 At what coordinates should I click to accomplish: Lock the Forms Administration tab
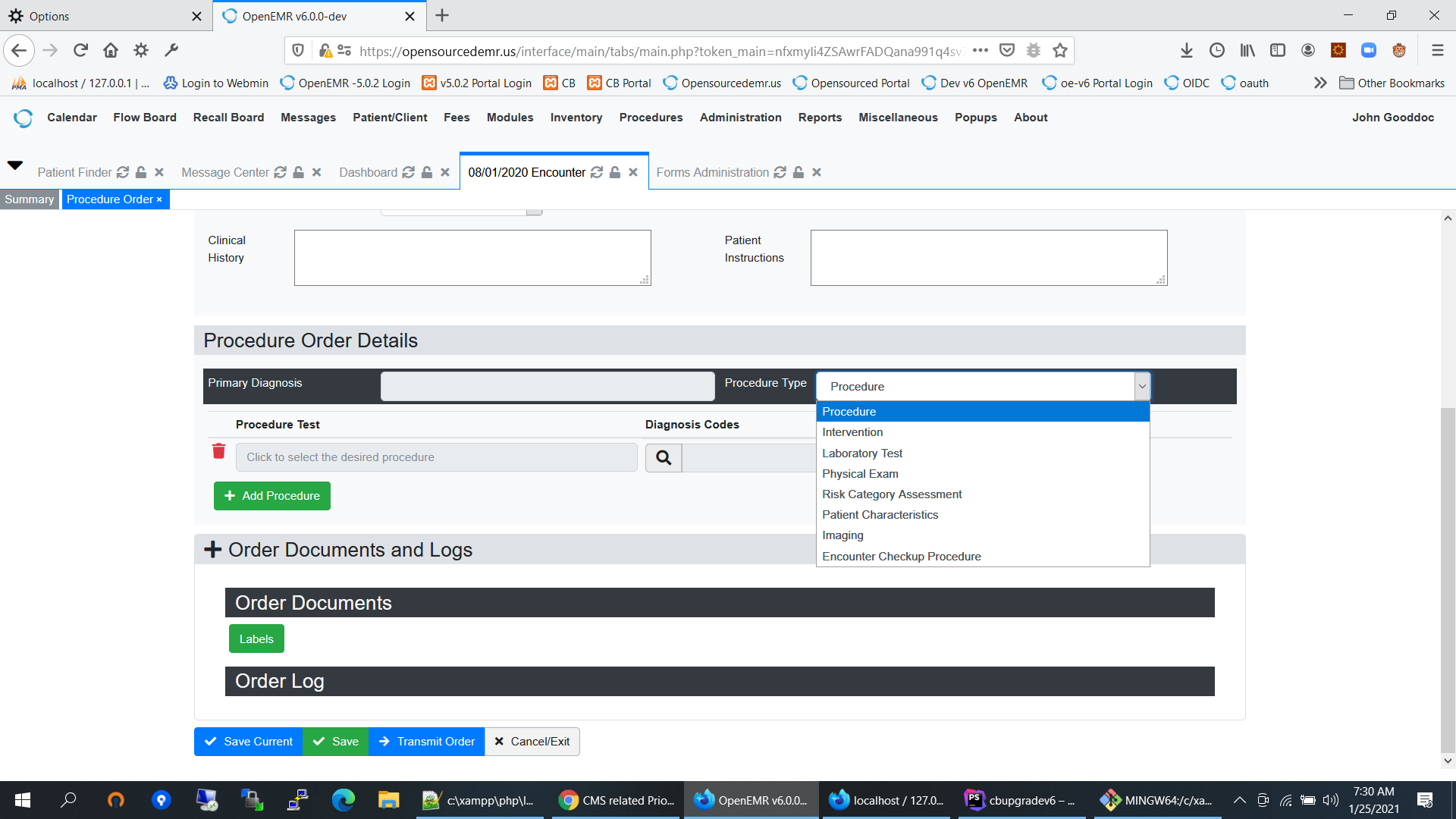pyautogui.click(x=799, y=172)
